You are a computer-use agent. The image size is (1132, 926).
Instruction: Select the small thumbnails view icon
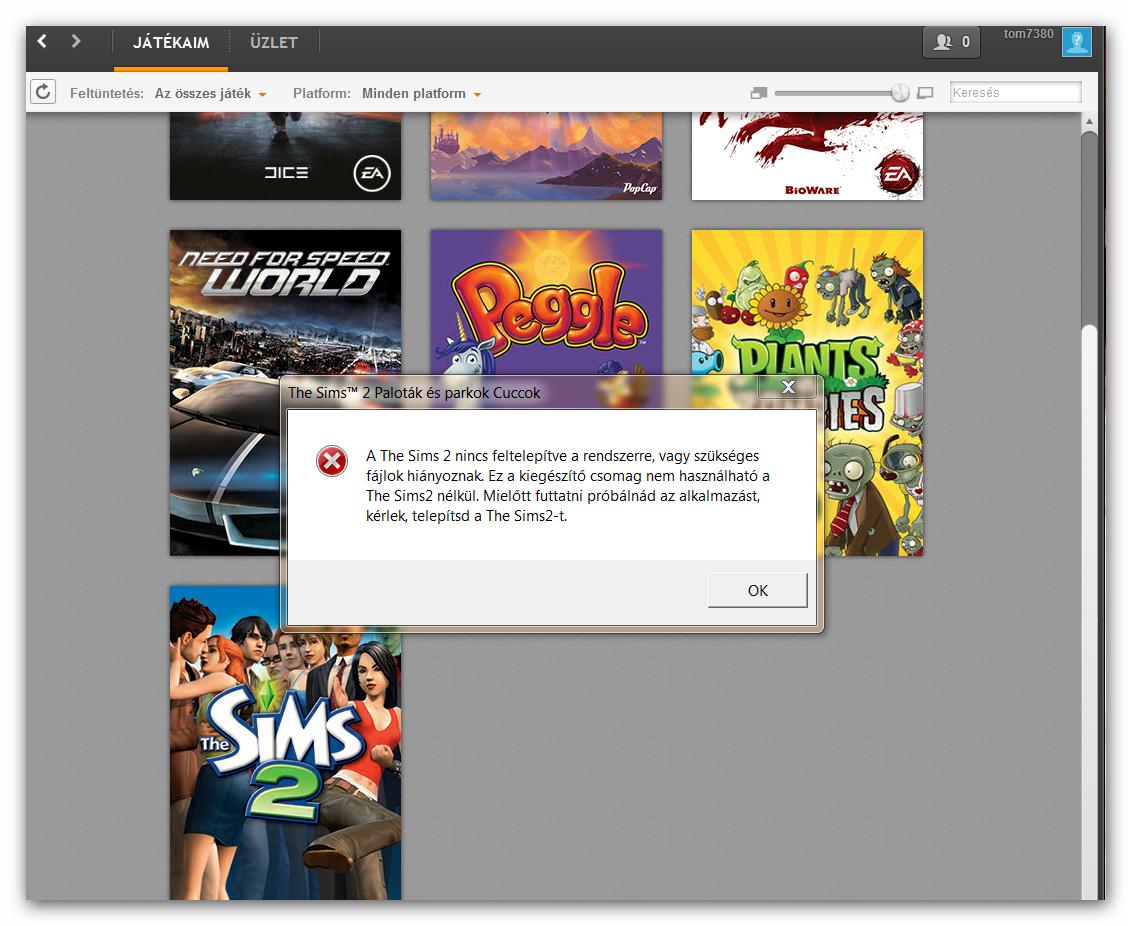tap(758, 92)
